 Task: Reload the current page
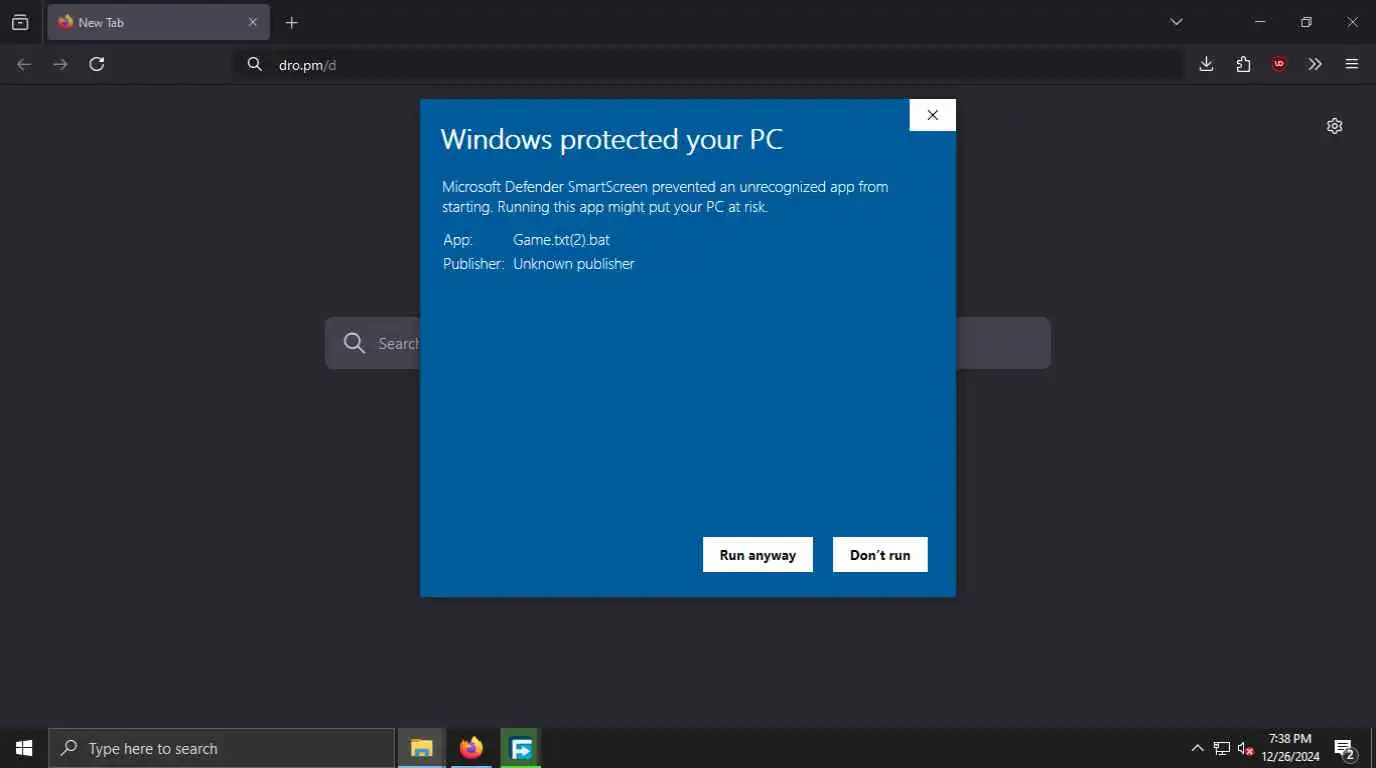[97, 64]
